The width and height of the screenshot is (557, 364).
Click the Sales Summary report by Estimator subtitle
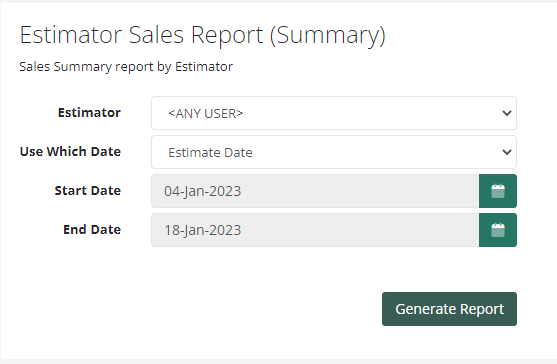pos(126,67)
